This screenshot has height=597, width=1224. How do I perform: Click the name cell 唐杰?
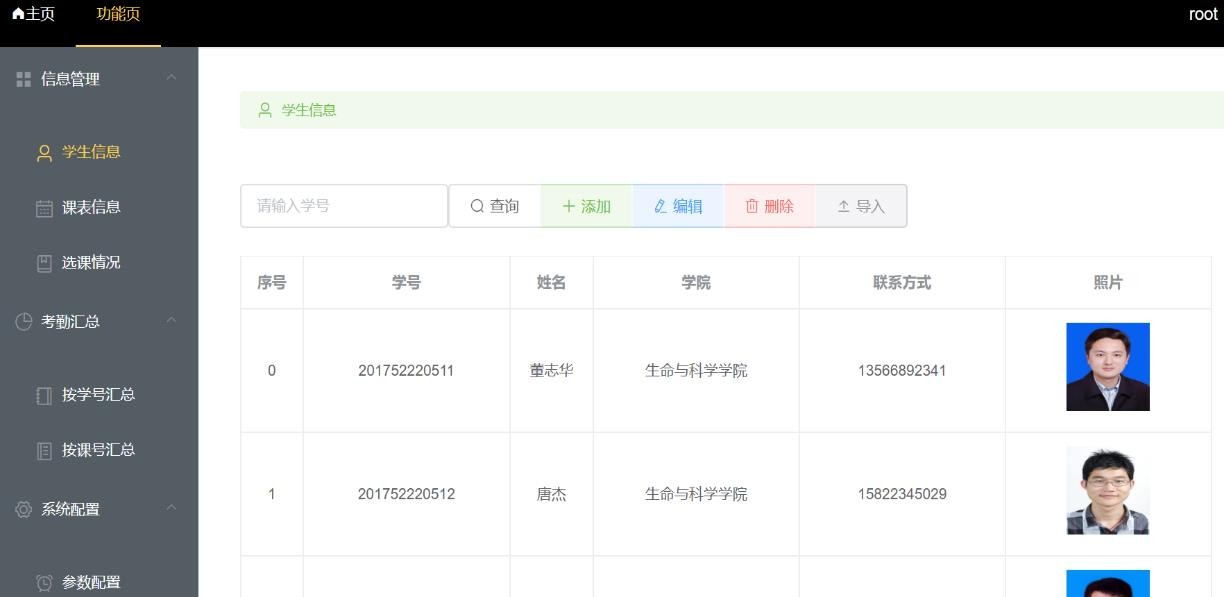(x=551, y=494)
